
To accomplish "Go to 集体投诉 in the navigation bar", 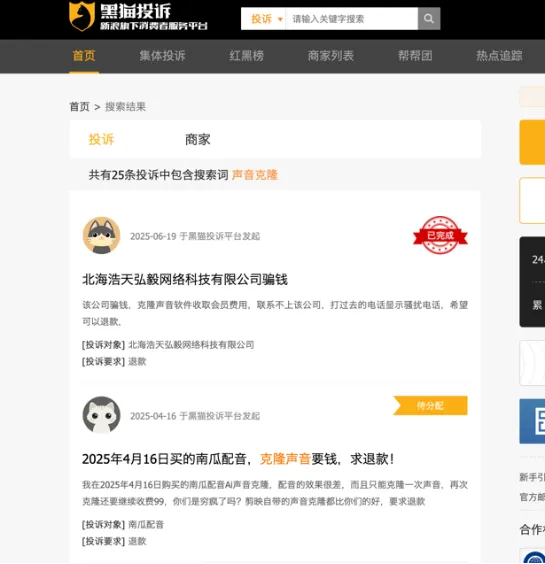I will click(163, 56).
